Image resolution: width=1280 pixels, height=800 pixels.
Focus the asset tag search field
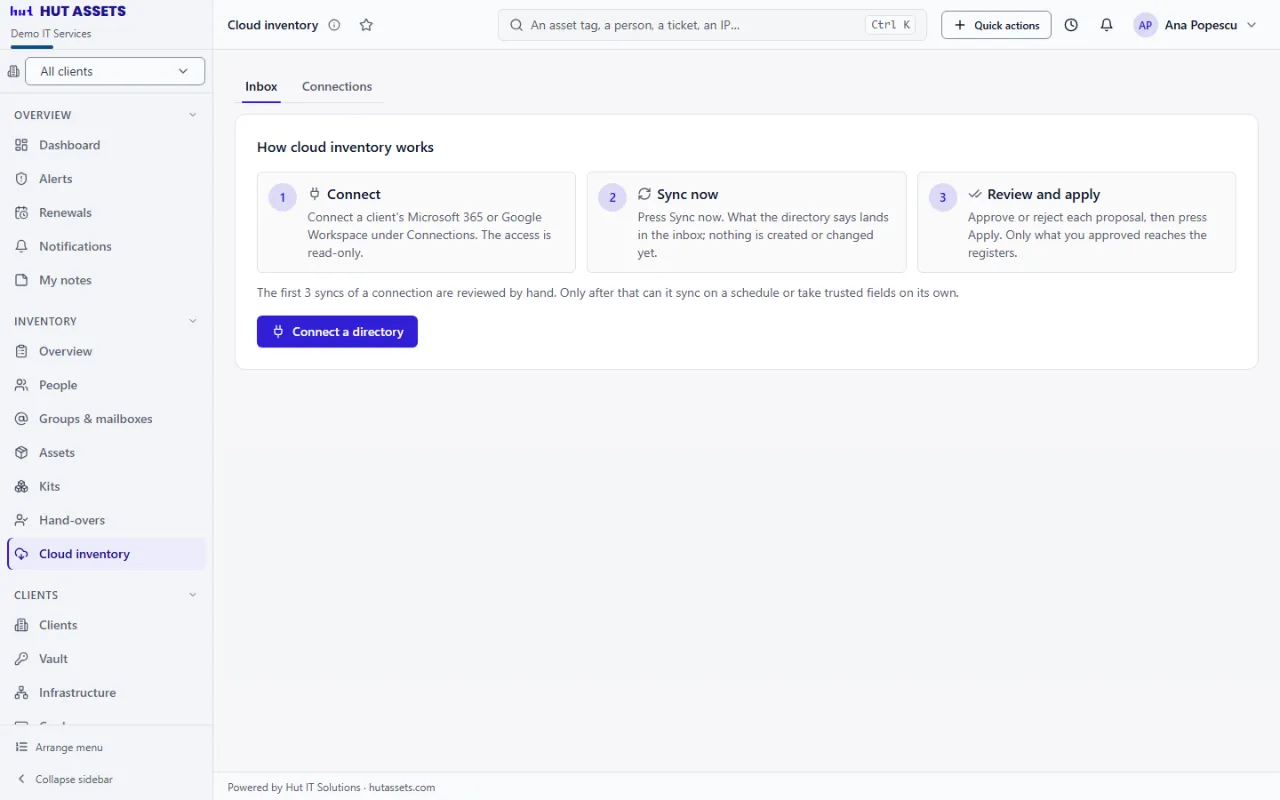(712, 25)
